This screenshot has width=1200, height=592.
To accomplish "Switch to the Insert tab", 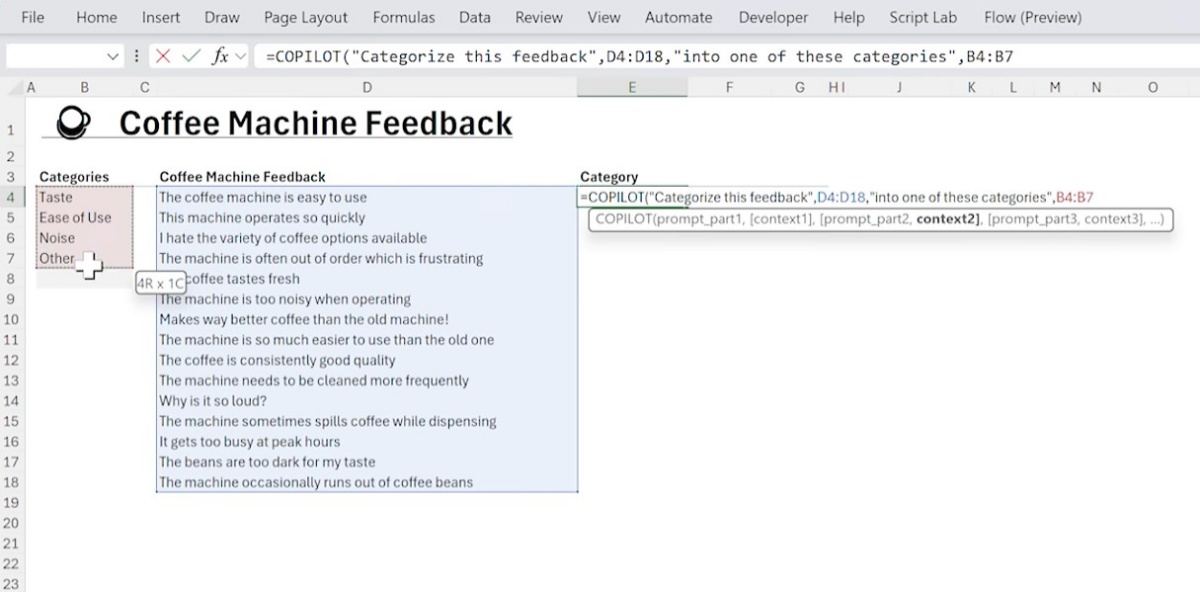I will pos(161,17).
